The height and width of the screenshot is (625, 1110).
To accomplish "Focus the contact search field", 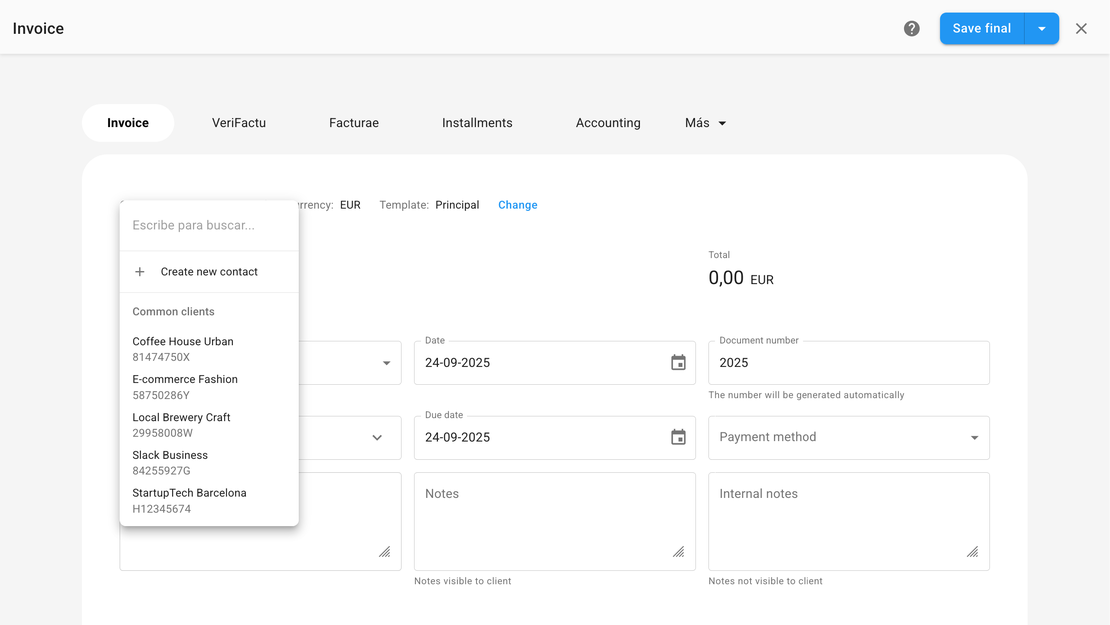I will 208,226.
